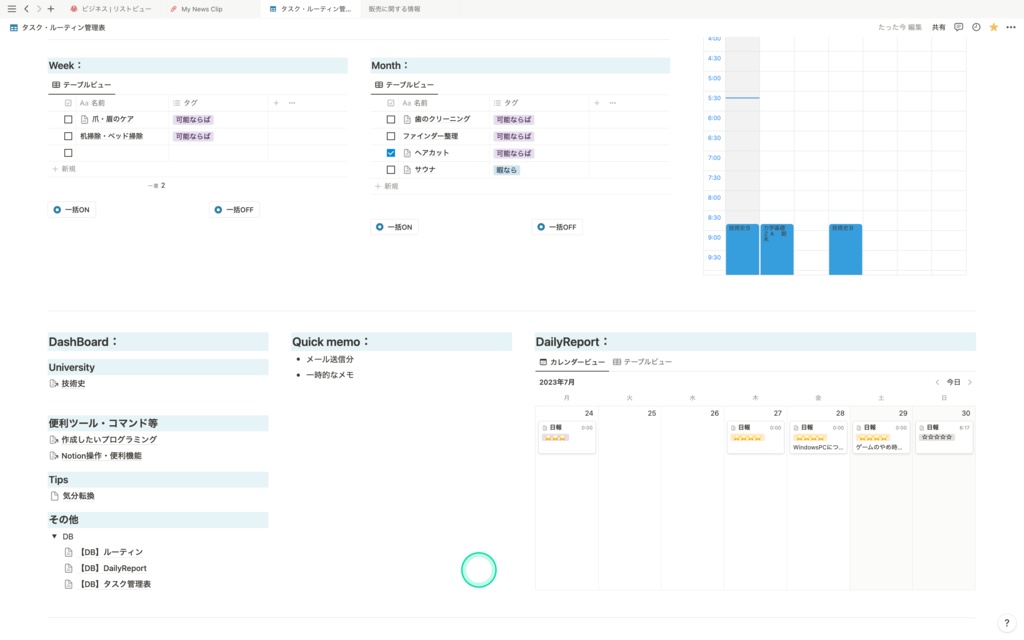Collapse the DB toggle list
The image size is (1024, 640).
[54, 536]
